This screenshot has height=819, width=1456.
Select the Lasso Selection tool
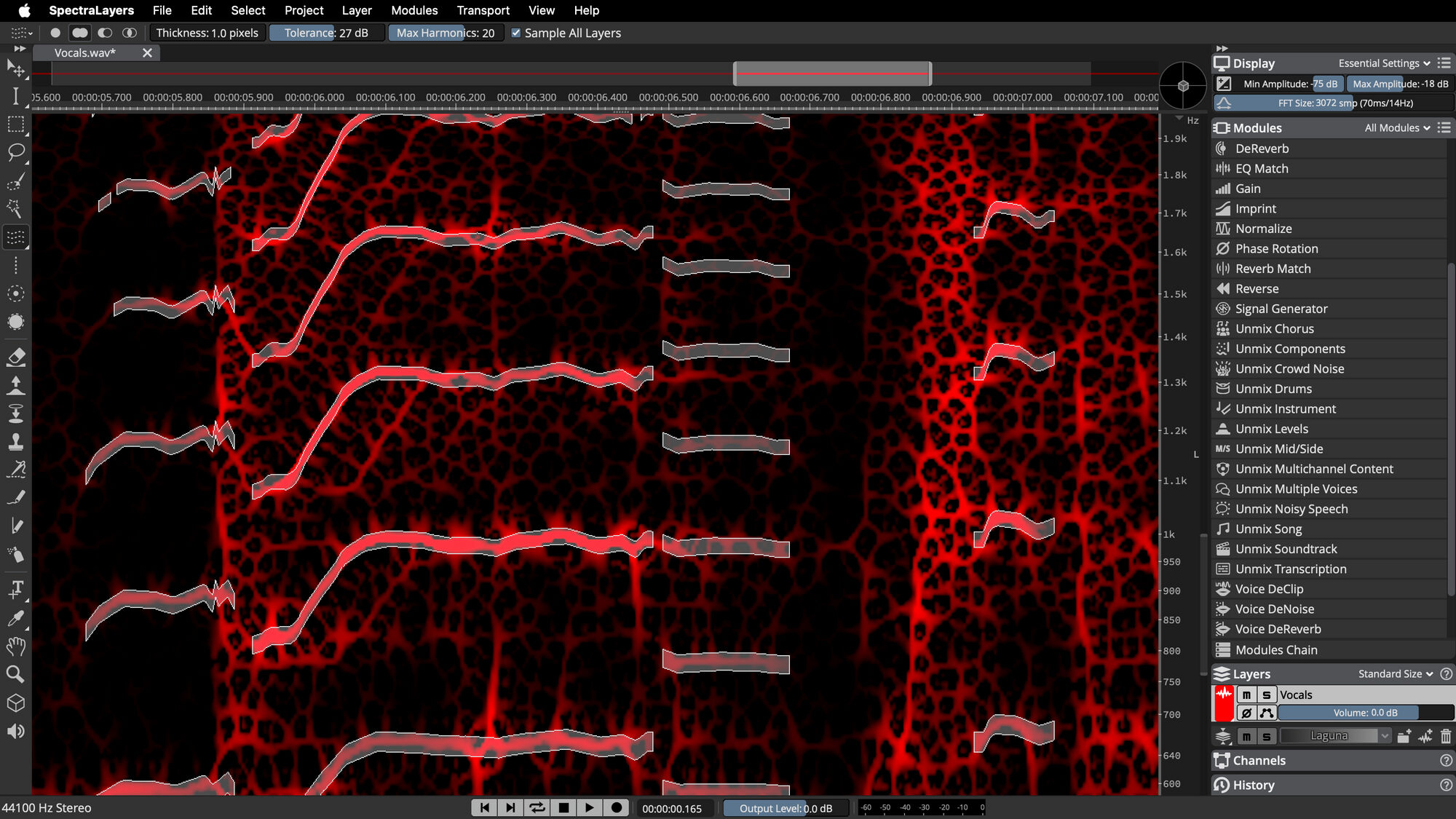15,152
